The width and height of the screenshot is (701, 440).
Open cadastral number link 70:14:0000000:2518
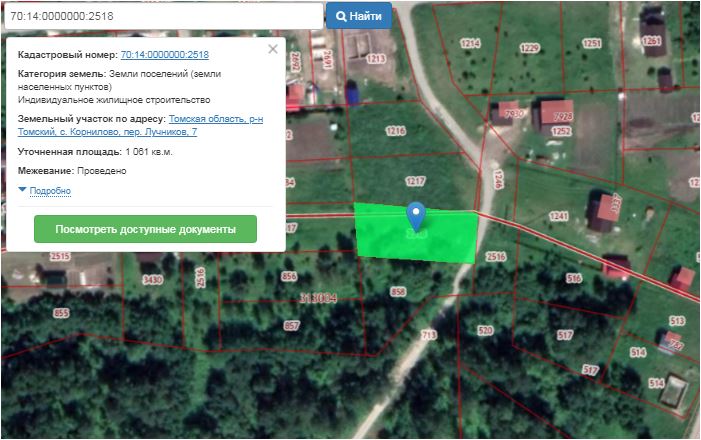coord(165,55)
